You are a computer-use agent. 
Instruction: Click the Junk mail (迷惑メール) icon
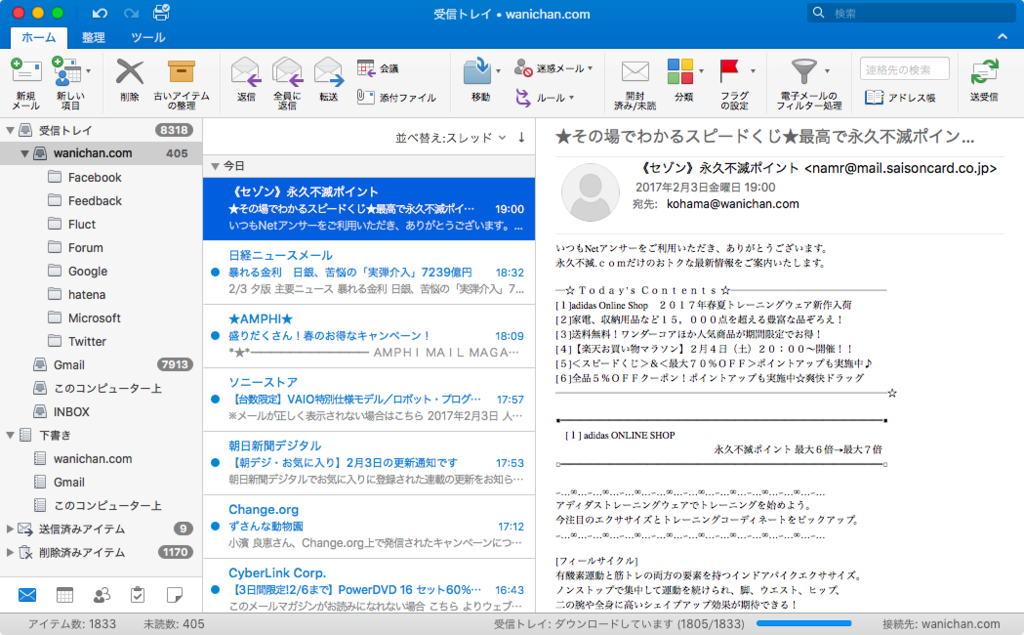pyautogui.click(x=523, y=68)
